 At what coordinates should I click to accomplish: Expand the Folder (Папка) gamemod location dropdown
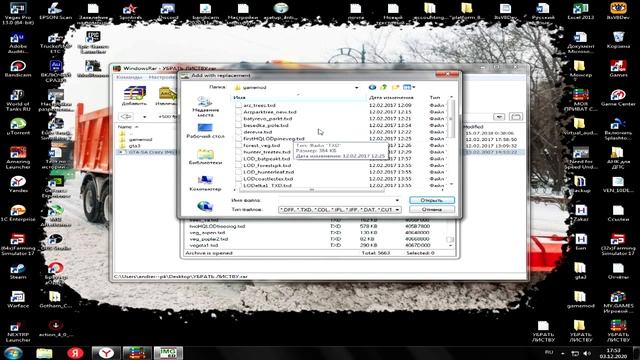click(x=356, y=87)
